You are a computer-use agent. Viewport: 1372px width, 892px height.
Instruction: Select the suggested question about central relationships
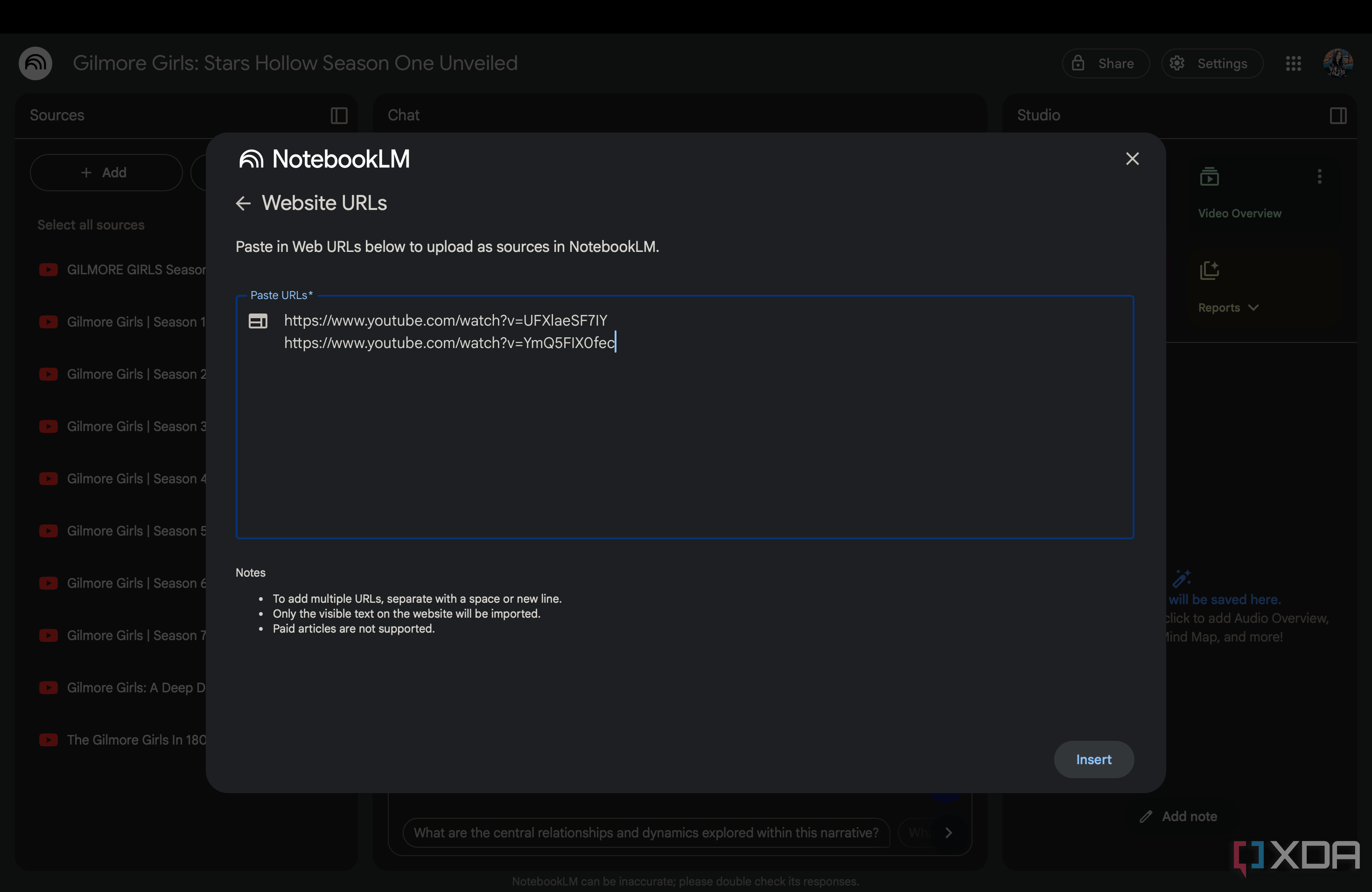646,833
